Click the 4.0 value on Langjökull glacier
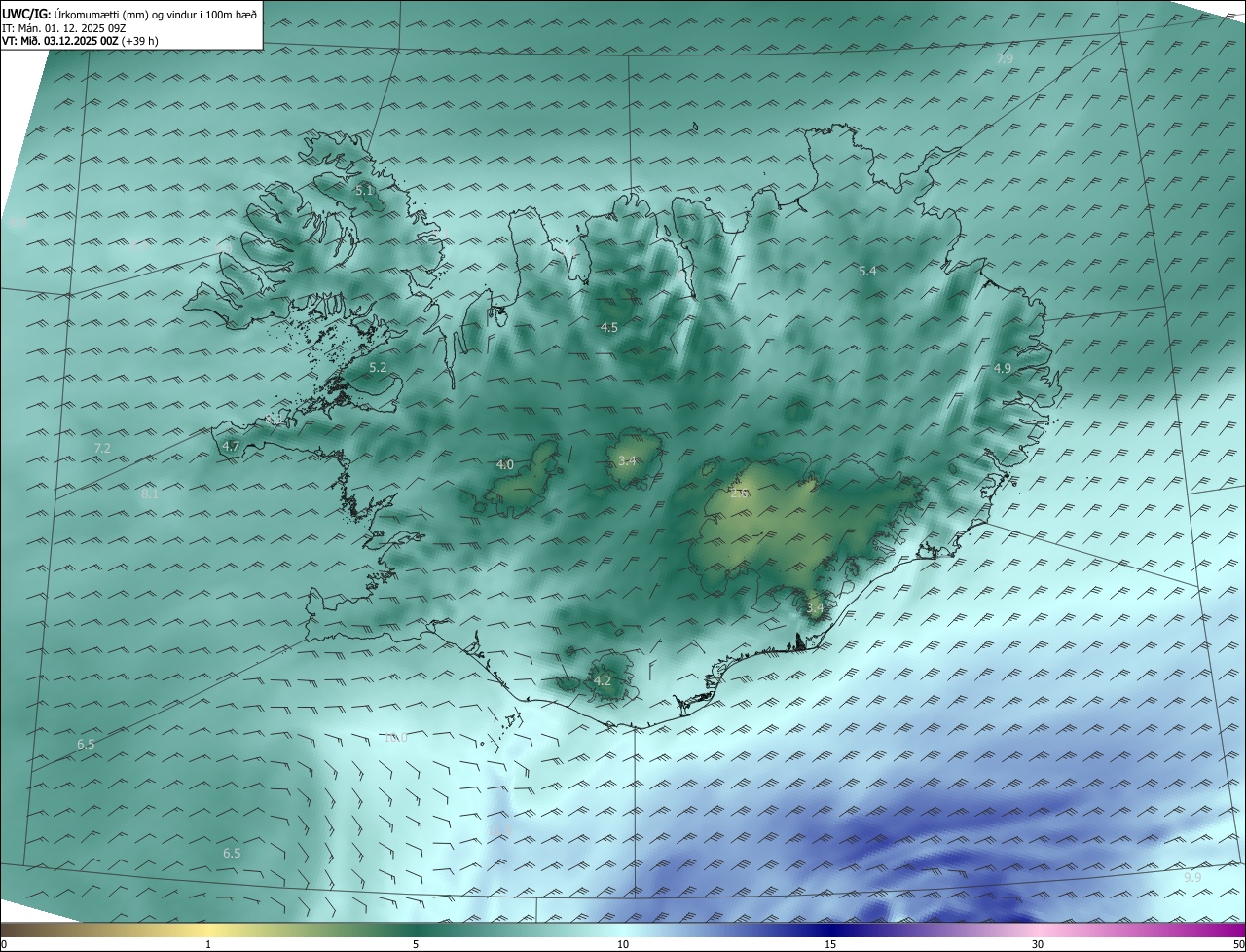 coord(505,465)
